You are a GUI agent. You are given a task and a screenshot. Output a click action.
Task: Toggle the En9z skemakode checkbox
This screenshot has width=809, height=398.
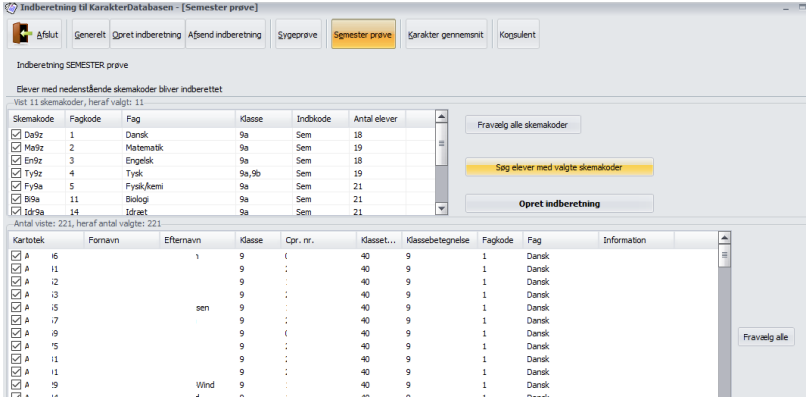[16, 160]
